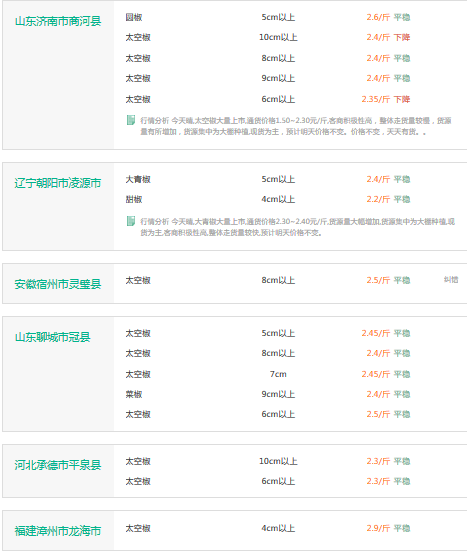Screen dimensions: 467x554
Task: Open the 福建漳州市龙海市 region link
Action: tap(58, 531)
